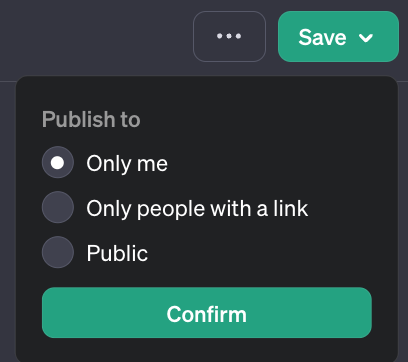Screen dimensions: 408x362
Task: Select the Public radio button
Action: click(x=58, y=252)
